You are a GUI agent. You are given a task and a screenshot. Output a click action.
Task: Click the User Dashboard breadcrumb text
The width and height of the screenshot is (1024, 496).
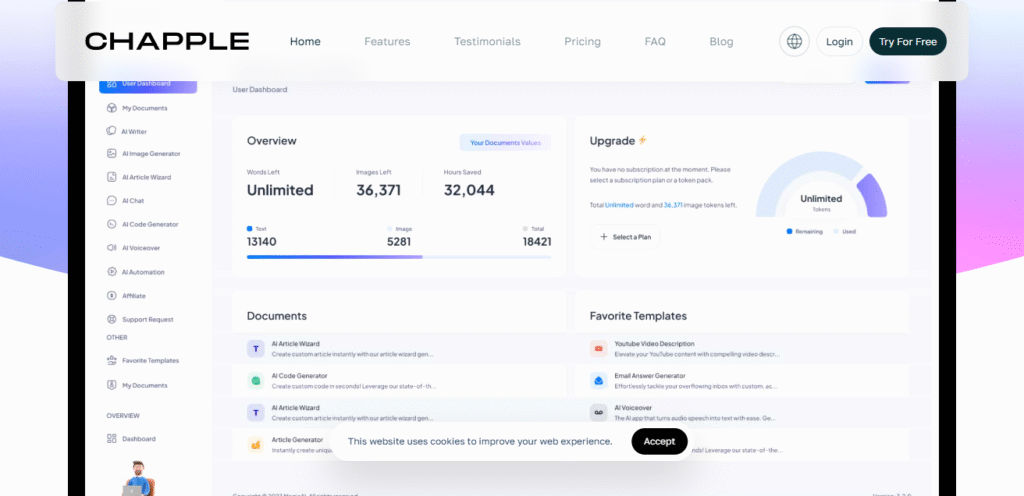(260, 89)
